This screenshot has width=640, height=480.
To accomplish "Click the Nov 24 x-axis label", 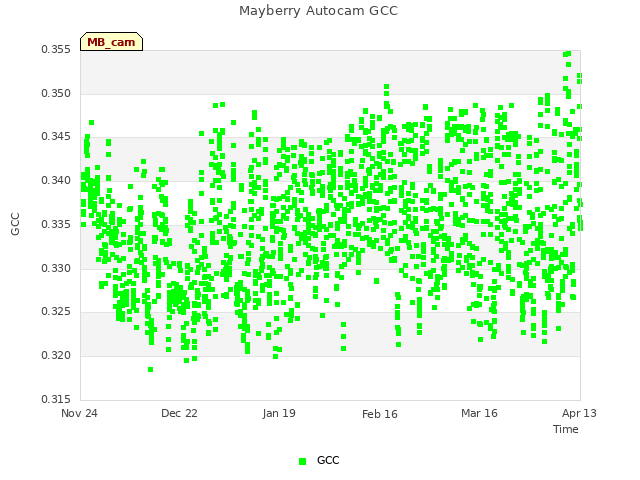I will tap(79, 413).
